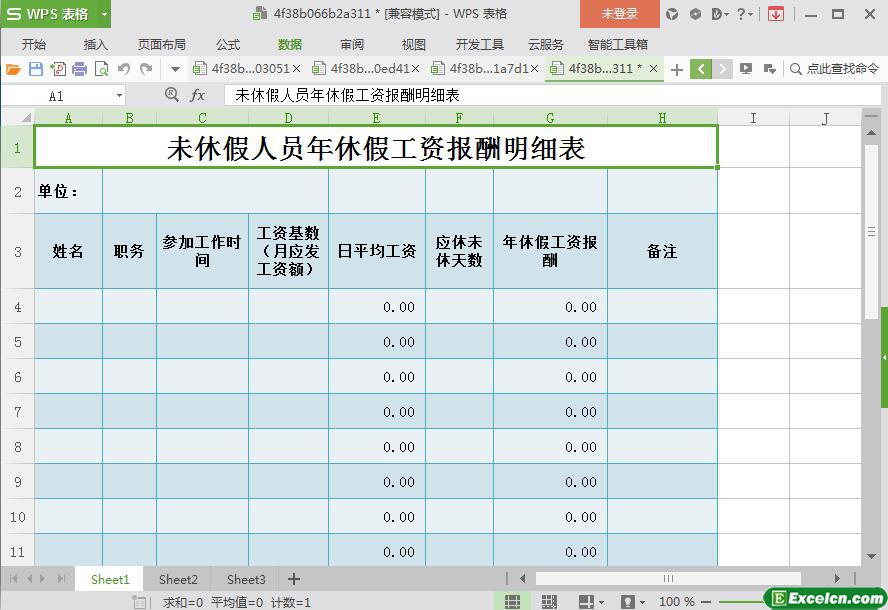
Task: Open the WPS 表格 application menu dropdown
Action: tap(104, 14)
